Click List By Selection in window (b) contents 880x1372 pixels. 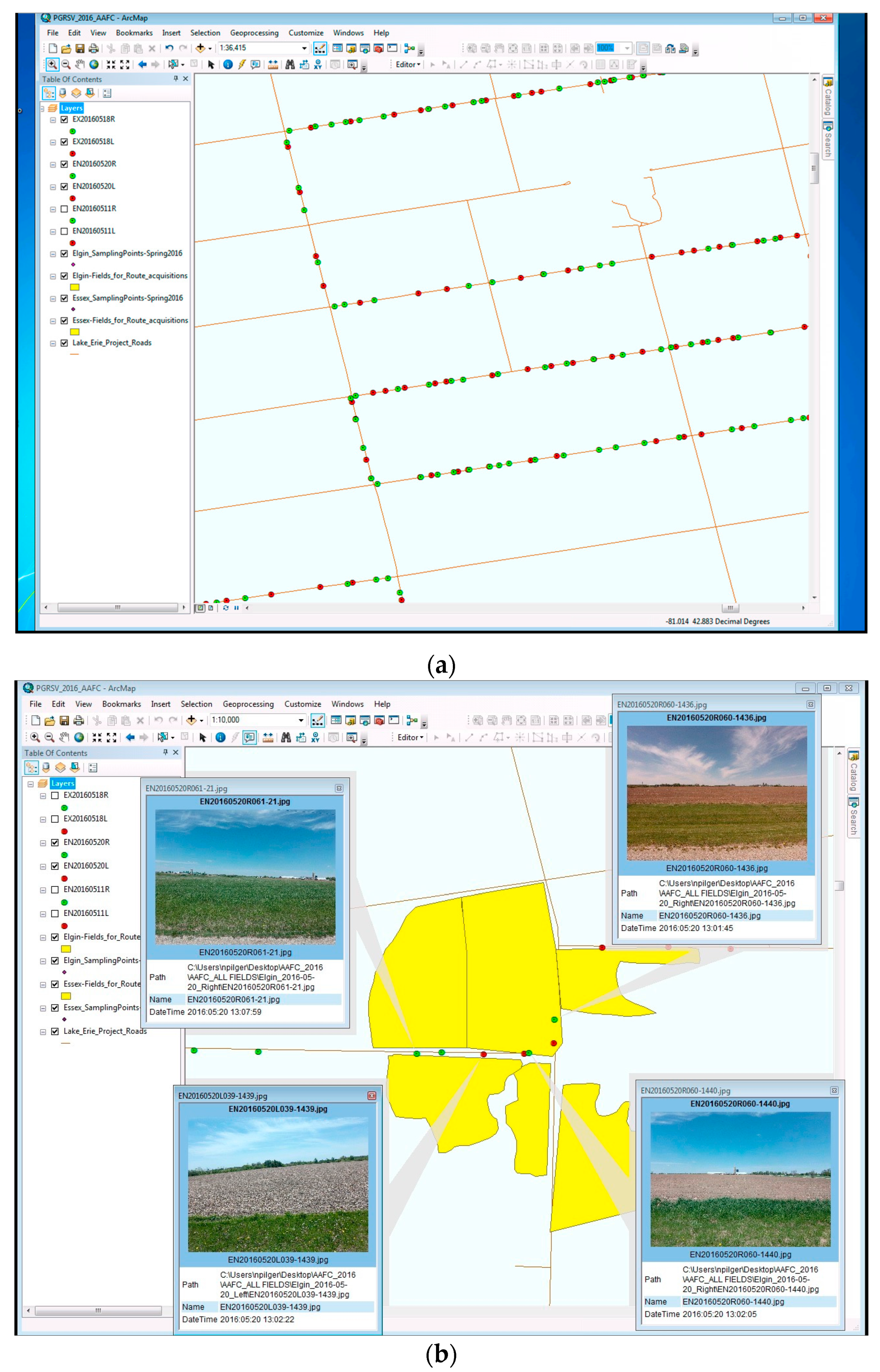[74, 767]
